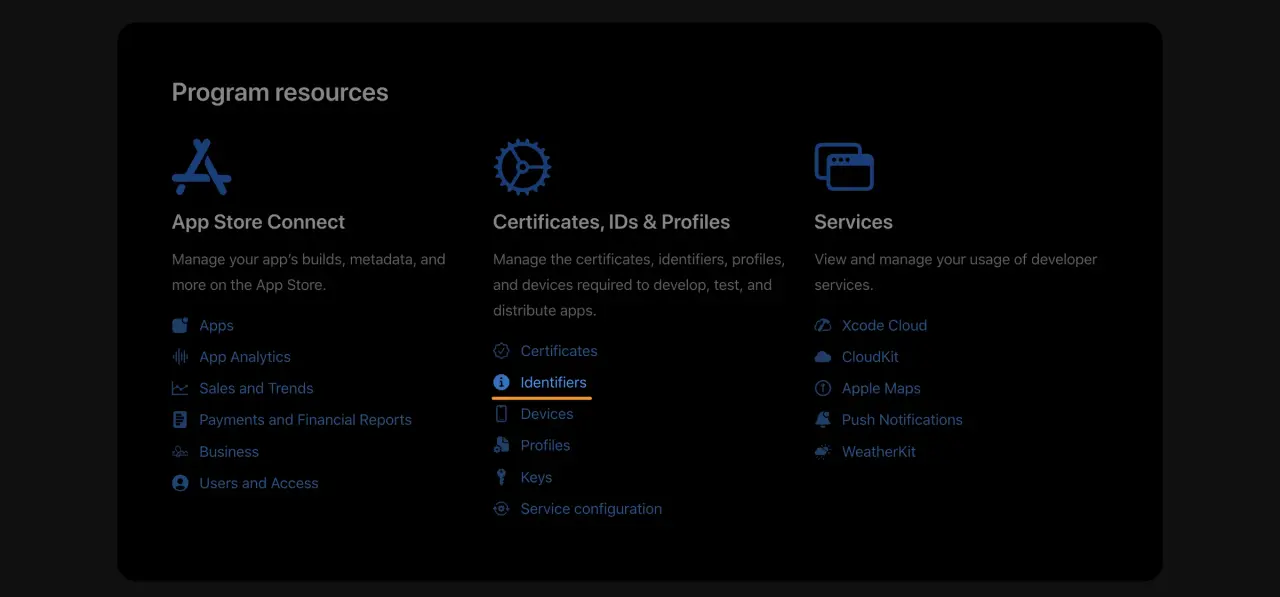Click the seal icon beside Certificates
The height and width of the screenshot is (597, 1280).
coord(501,351)
